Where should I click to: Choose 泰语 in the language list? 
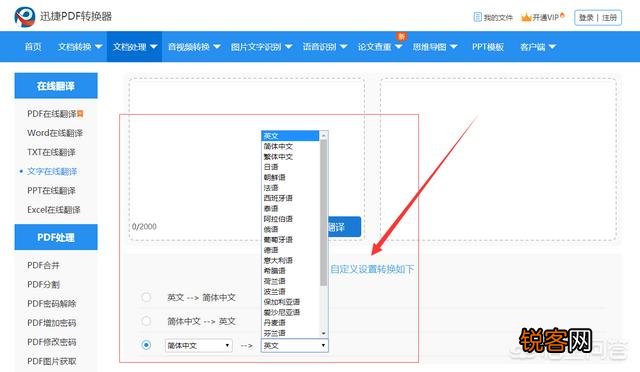point(290,208)
